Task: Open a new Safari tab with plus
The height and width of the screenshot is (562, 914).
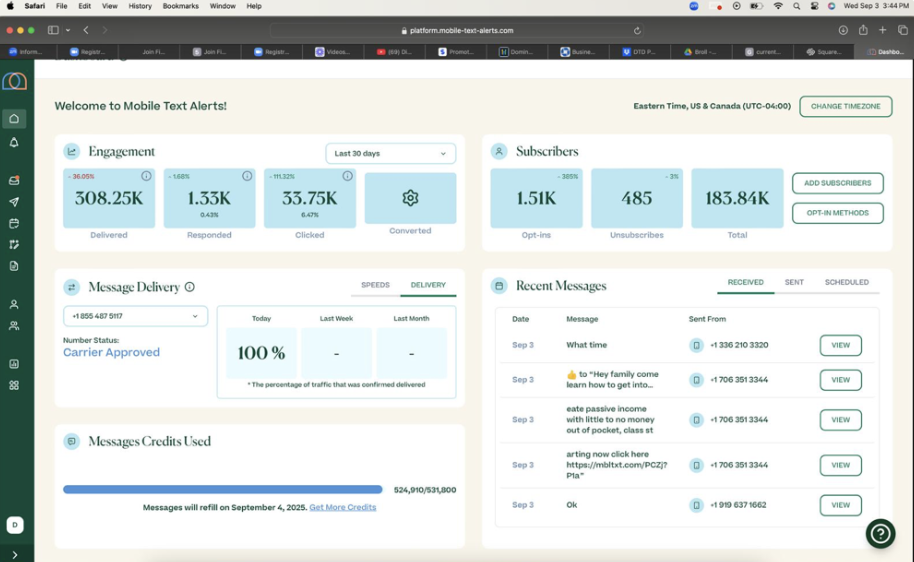Action: tap(883, 30)
